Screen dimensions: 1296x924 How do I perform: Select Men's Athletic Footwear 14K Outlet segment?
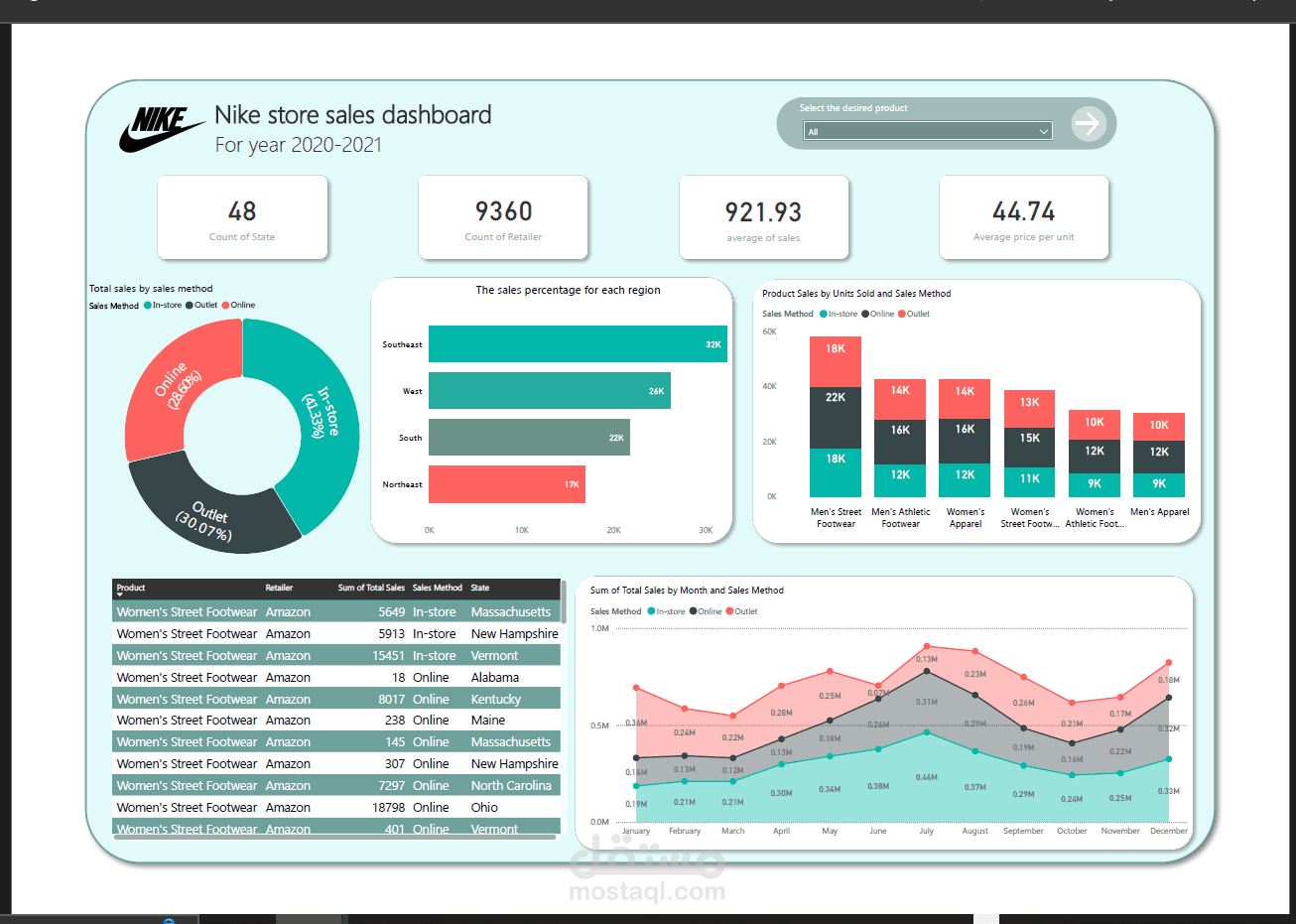[900, 399]
